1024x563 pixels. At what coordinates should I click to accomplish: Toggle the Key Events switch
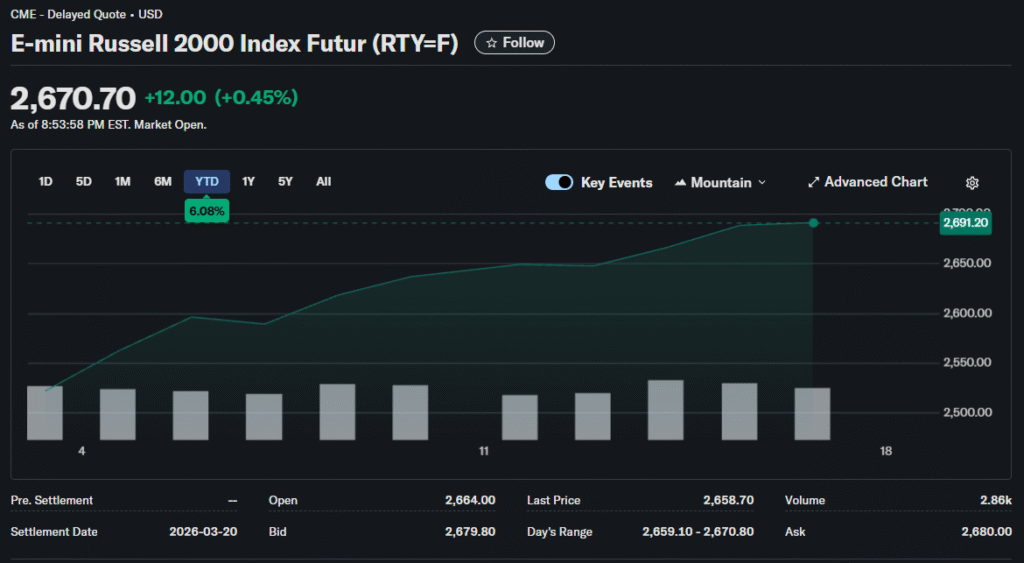click(x=559, y=182)
